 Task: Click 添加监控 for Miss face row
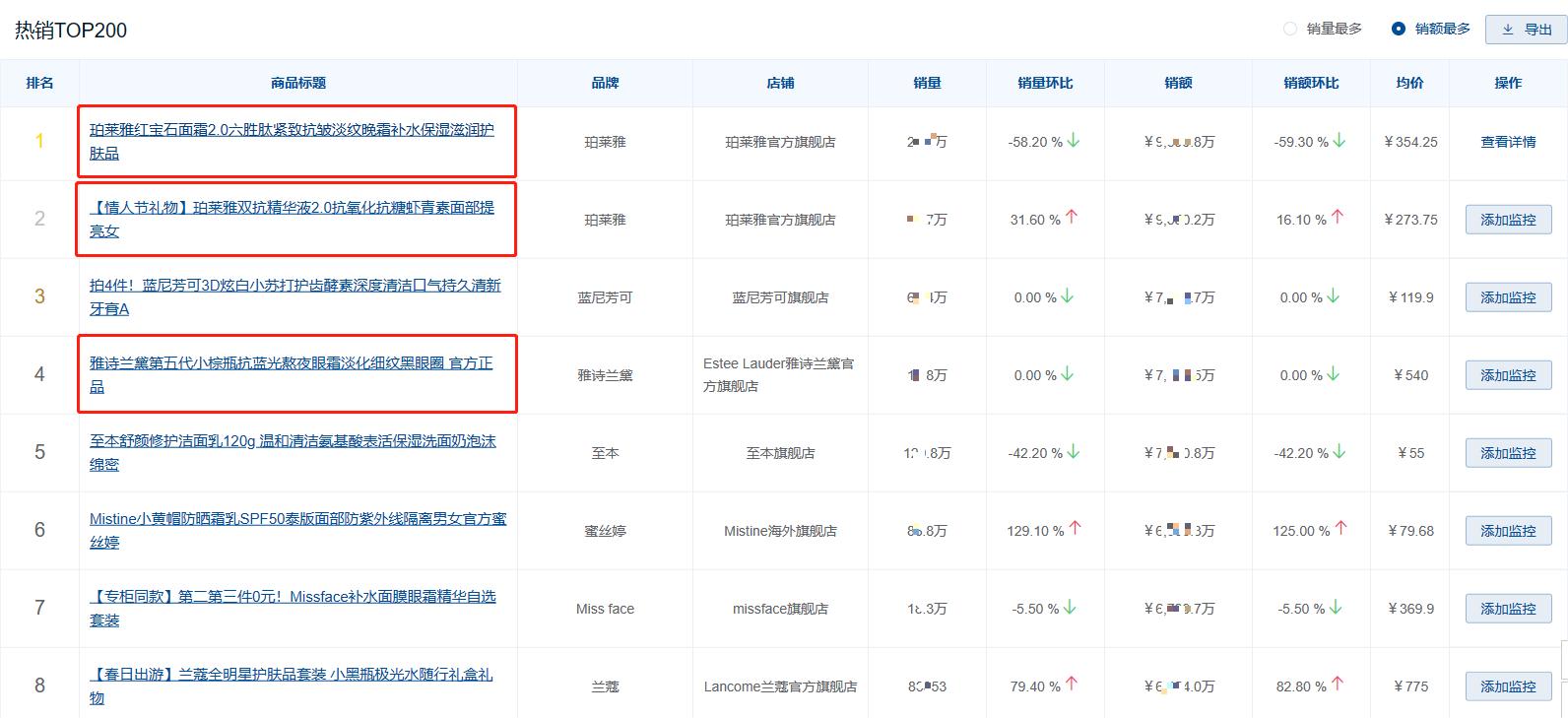tap(1508, 609)
